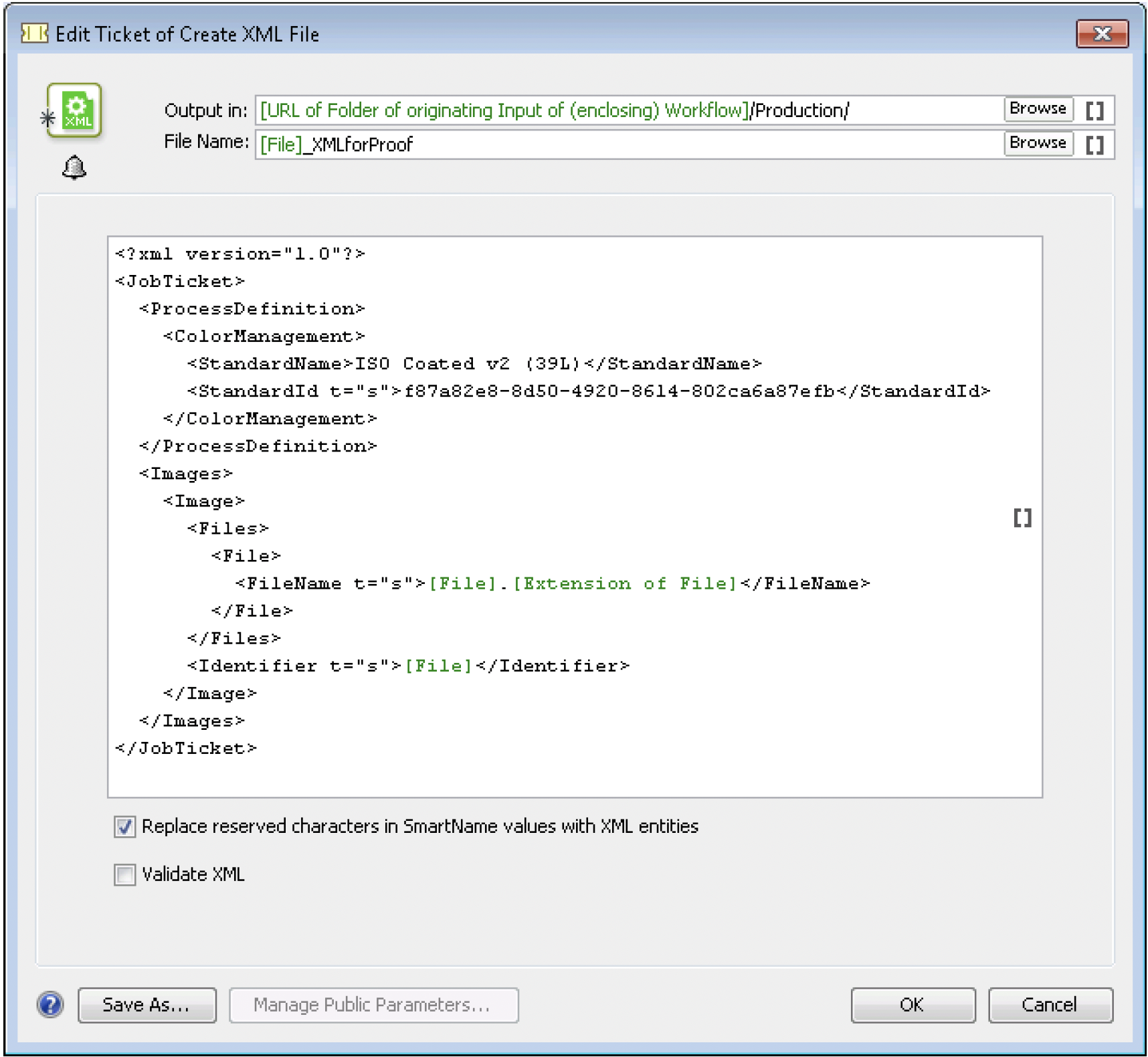Click the URL of Folder SmartName
Image resolution: width=1148 pixels, height=1057 pixels.
pos(505,110)
